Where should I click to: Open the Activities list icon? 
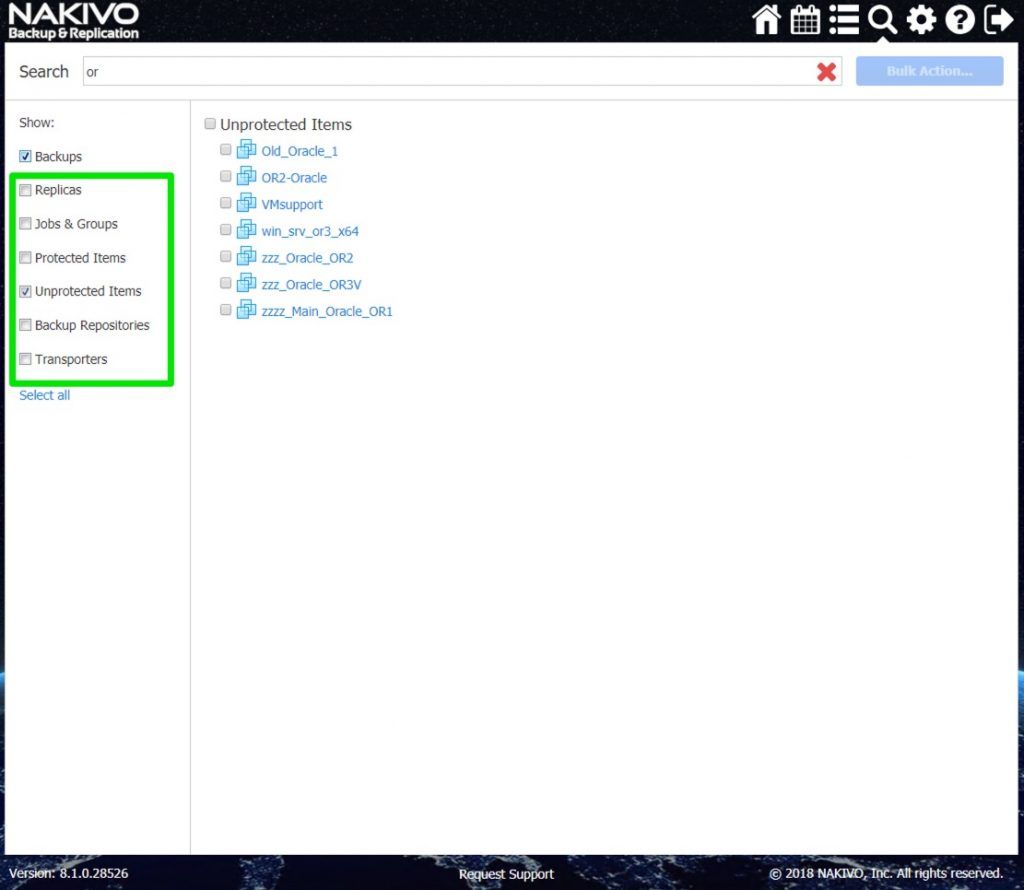[844, 20]
